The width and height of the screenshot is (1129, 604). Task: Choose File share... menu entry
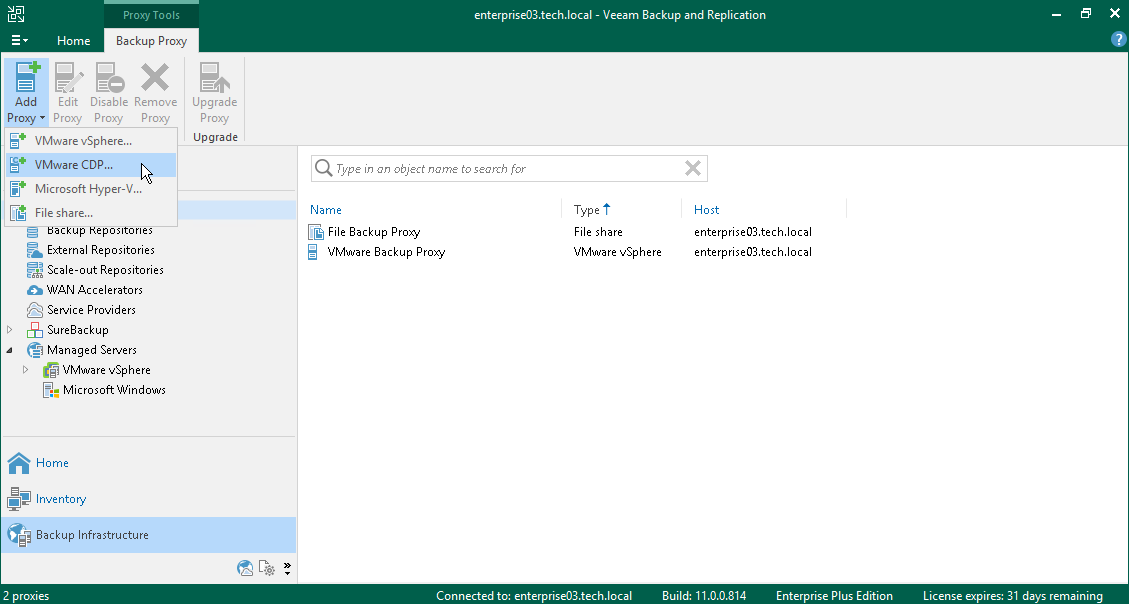(91, 213)
